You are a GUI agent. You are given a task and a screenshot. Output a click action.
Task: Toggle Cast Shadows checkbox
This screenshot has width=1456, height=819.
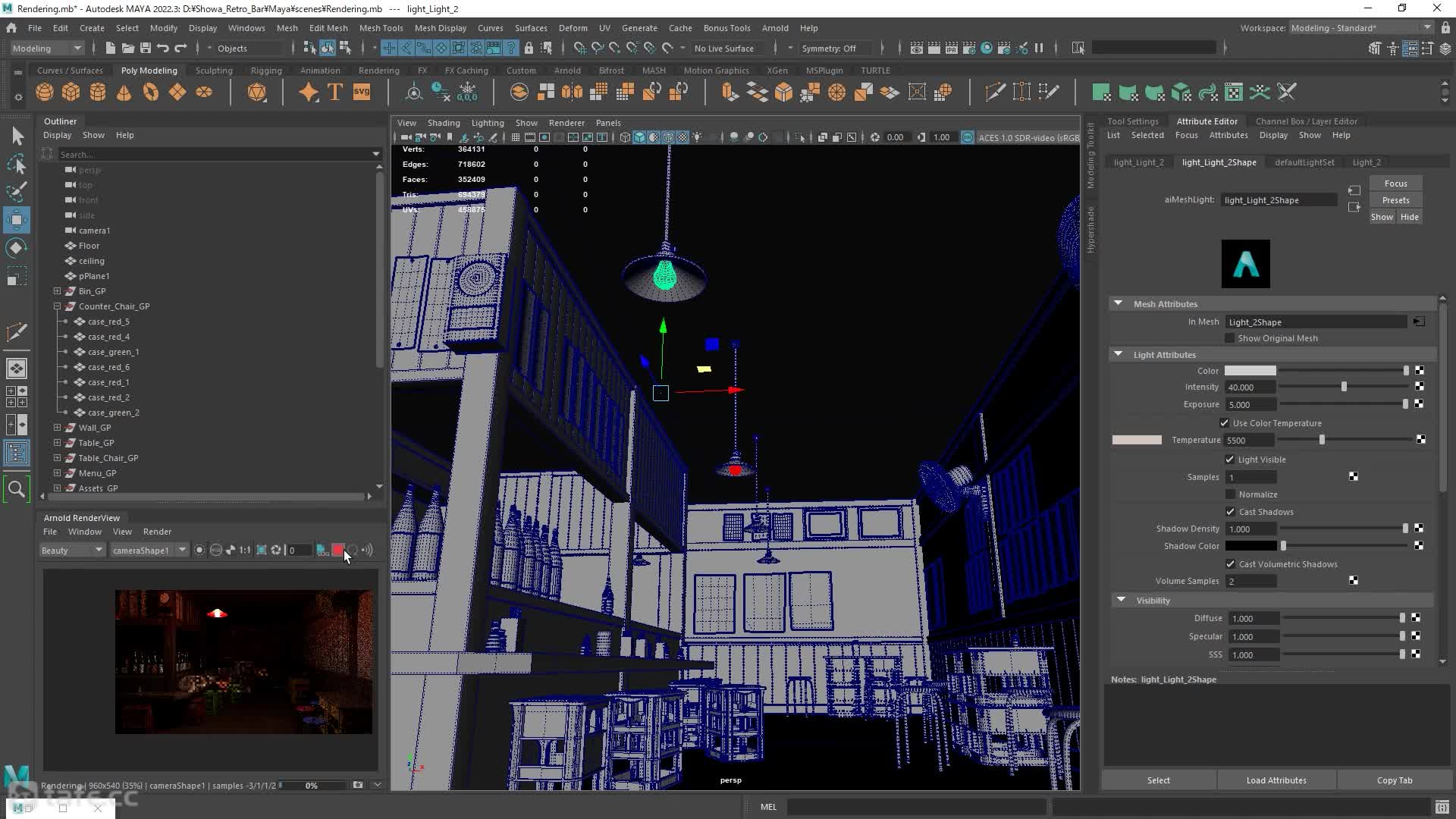tap(1230, 512)
